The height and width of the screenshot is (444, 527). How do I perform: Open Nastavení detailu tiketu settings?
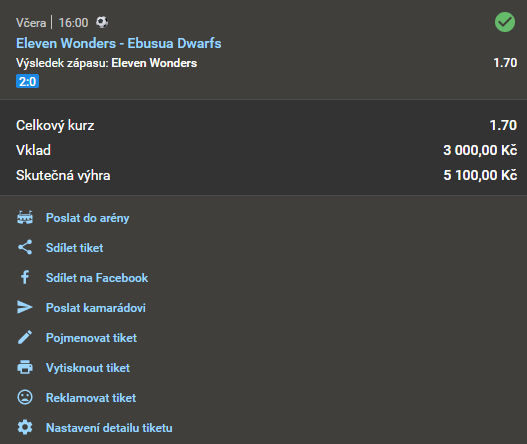109,428
